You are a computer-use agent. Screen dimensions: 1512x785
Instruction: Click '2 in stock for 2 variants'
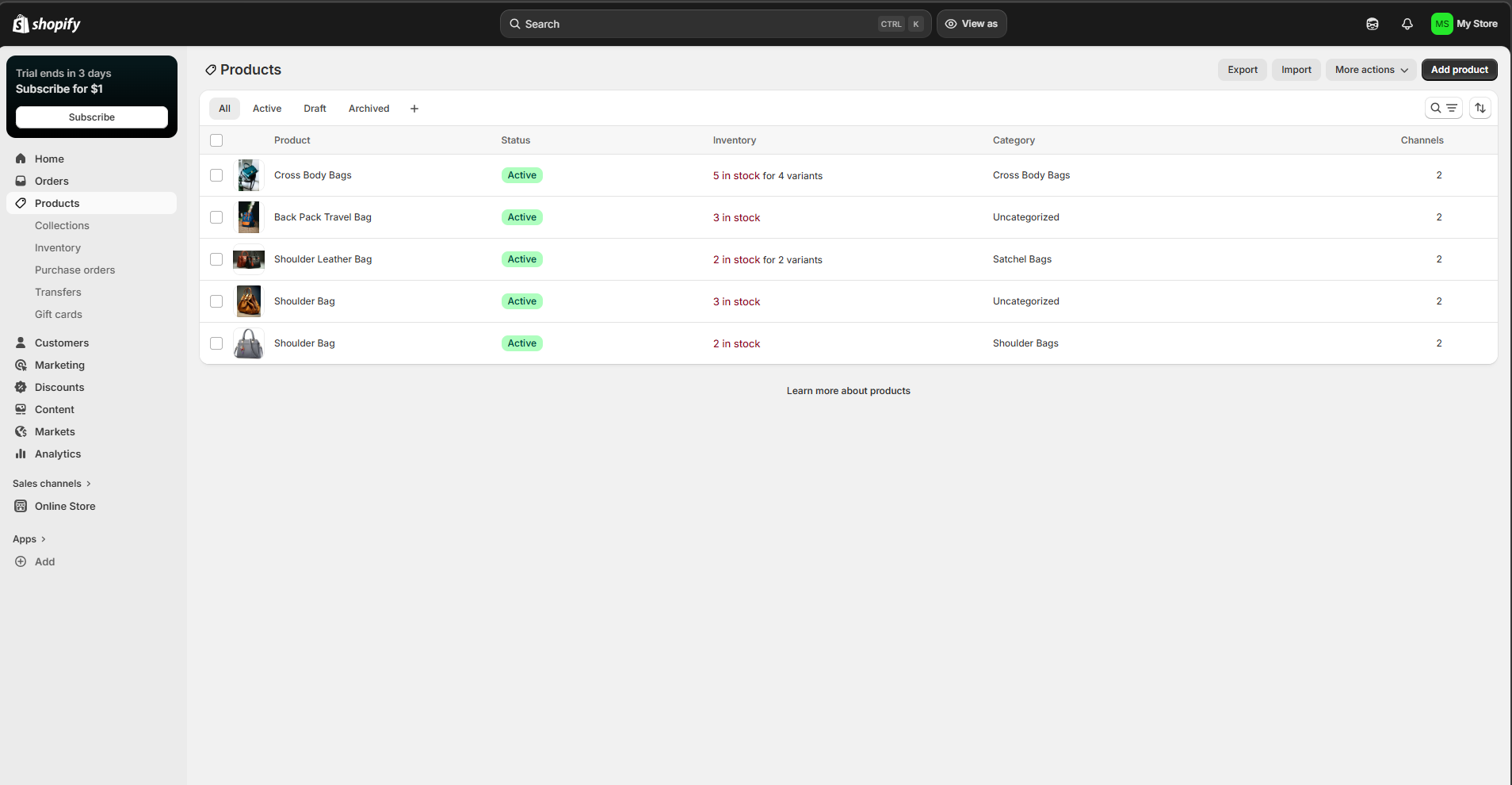pos(768,260)
